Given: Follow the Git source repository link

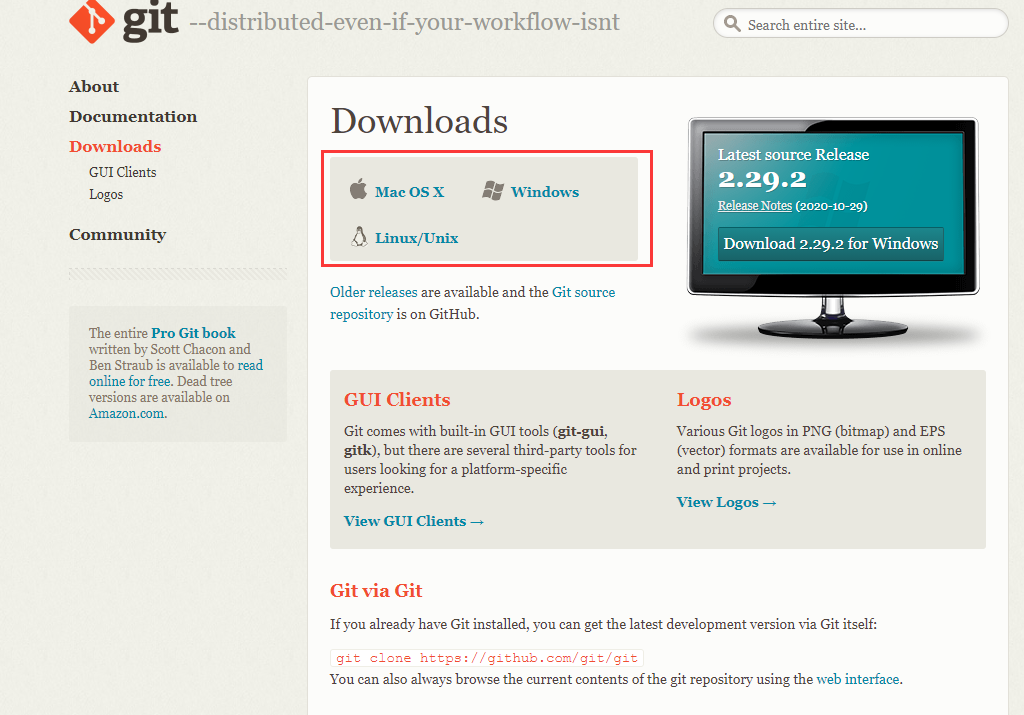Looking at the screenshot, I should coord(473,303).
